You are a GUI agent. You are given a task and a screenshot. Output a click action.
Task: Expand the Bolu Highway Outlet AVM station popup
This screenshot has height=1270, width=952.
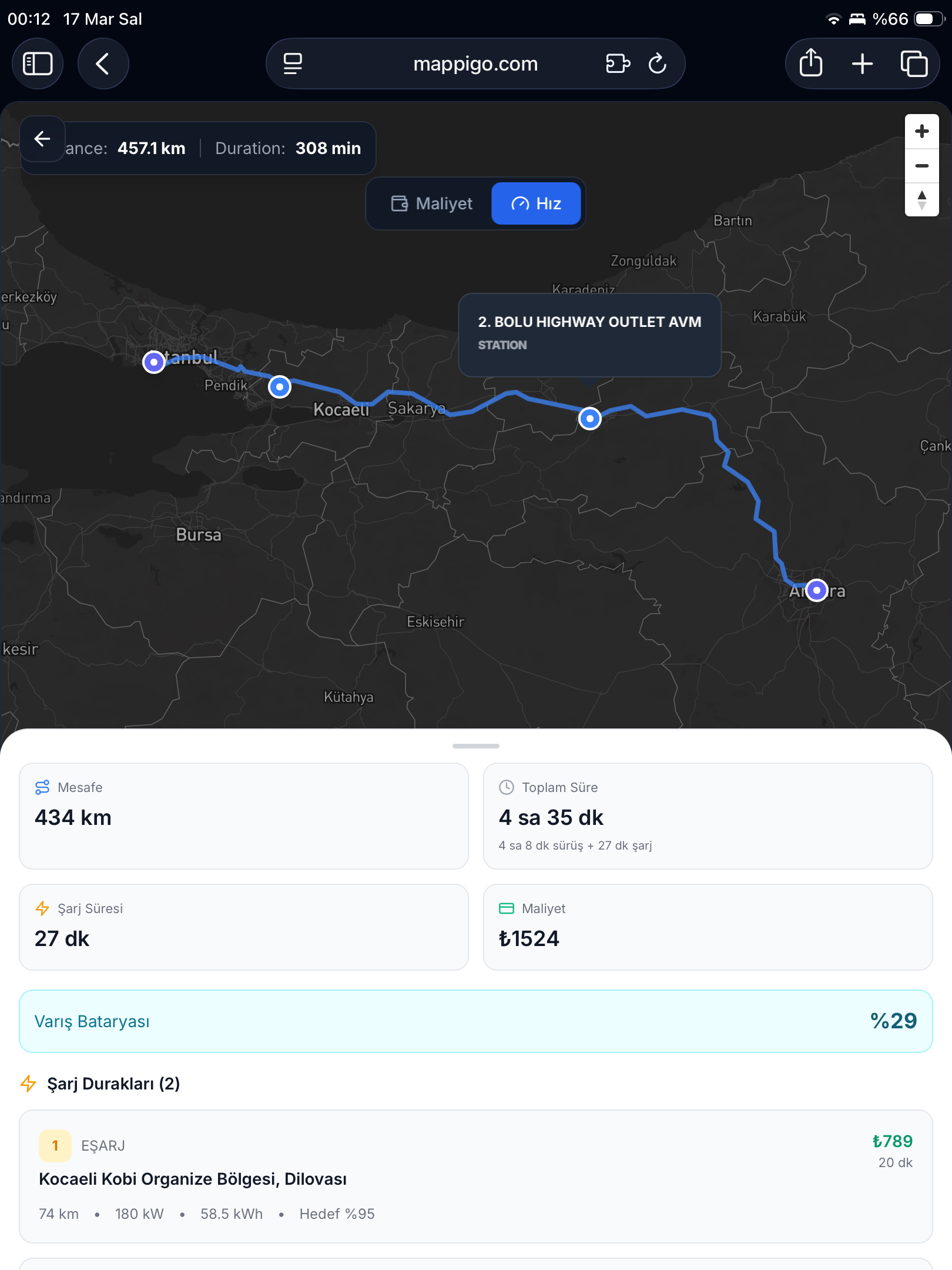(x=590, y=334)
